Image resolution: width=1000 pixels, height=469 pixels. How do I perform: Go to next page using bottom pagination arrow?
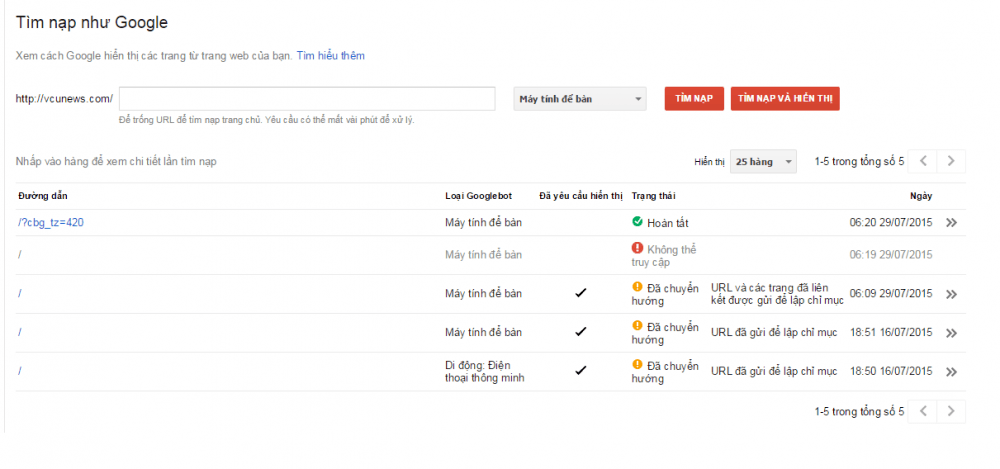(951, 412)
